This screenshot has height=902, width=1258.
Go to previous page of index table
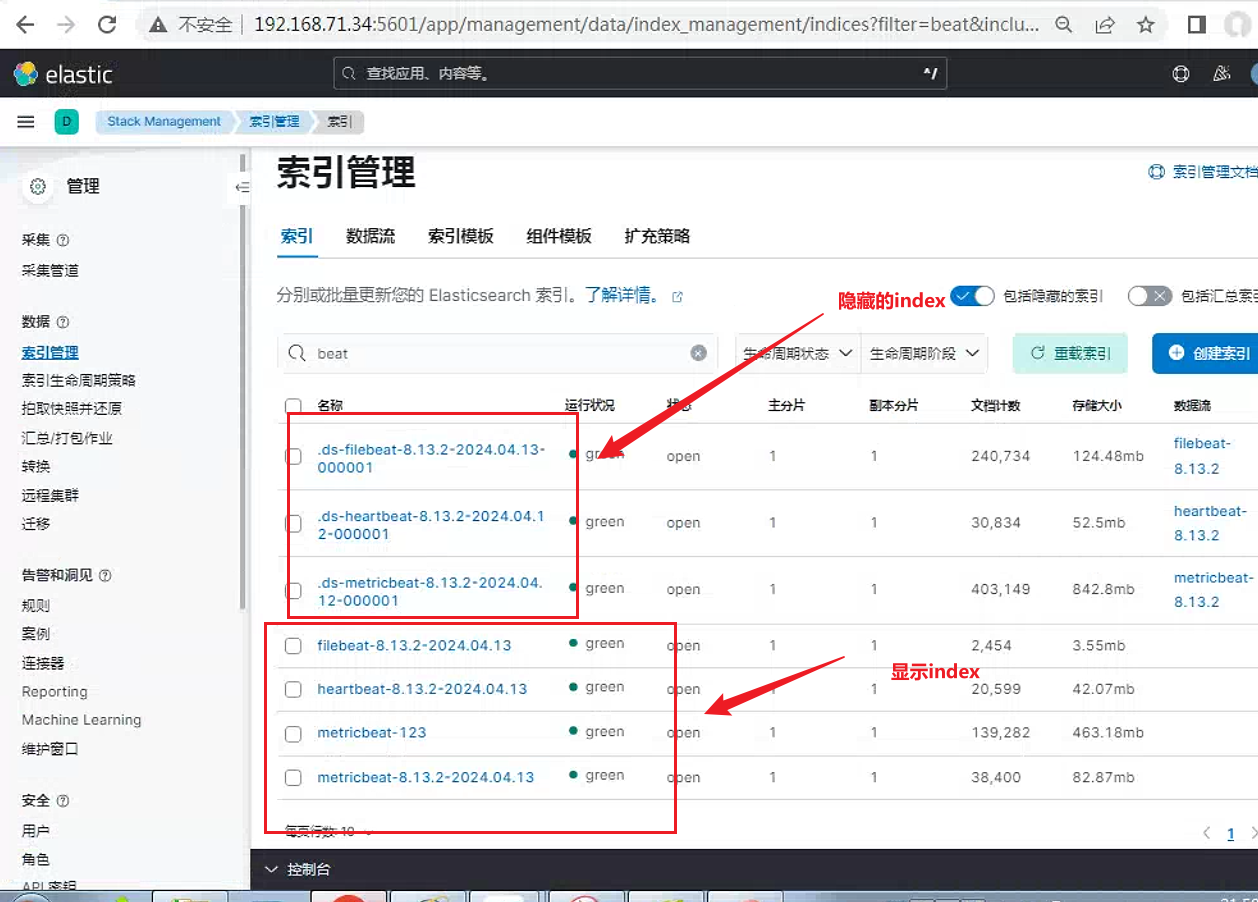1208,833
